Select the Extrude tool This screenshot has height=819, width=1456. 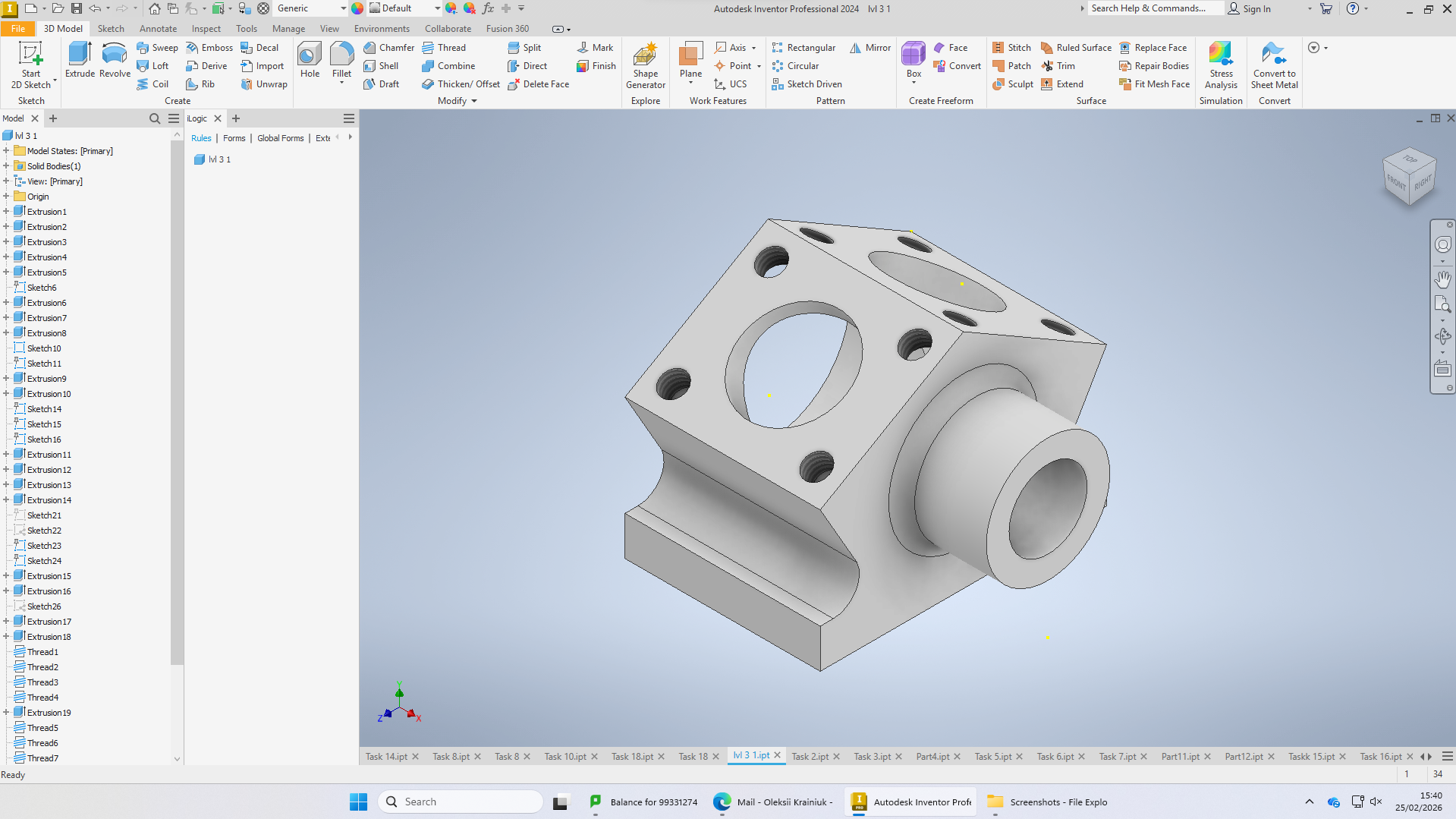tap(80, 60)
